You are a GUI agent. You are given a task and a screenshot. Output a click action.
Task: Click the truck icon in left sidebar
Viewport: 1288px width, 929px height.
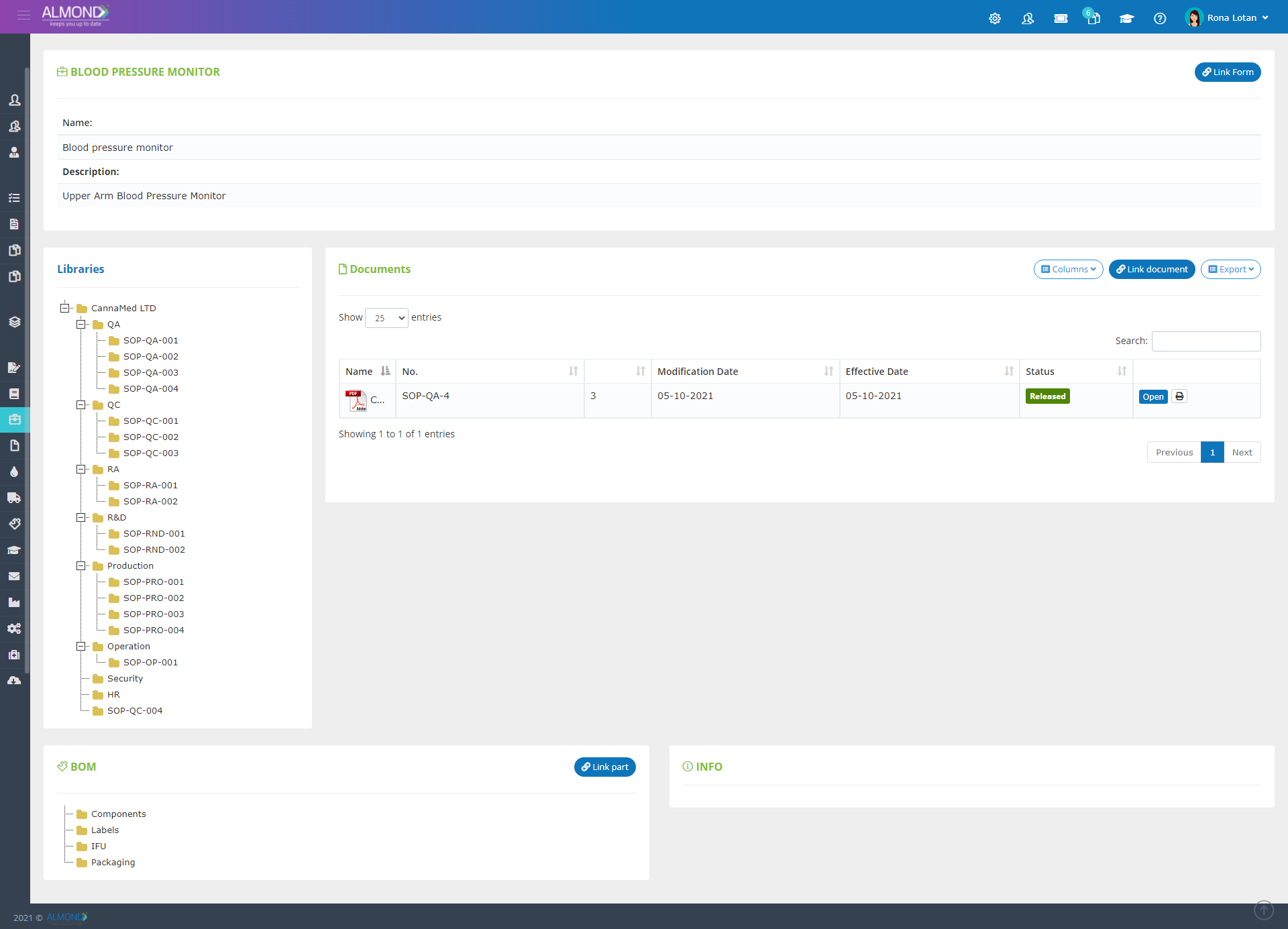coord(14,498)
